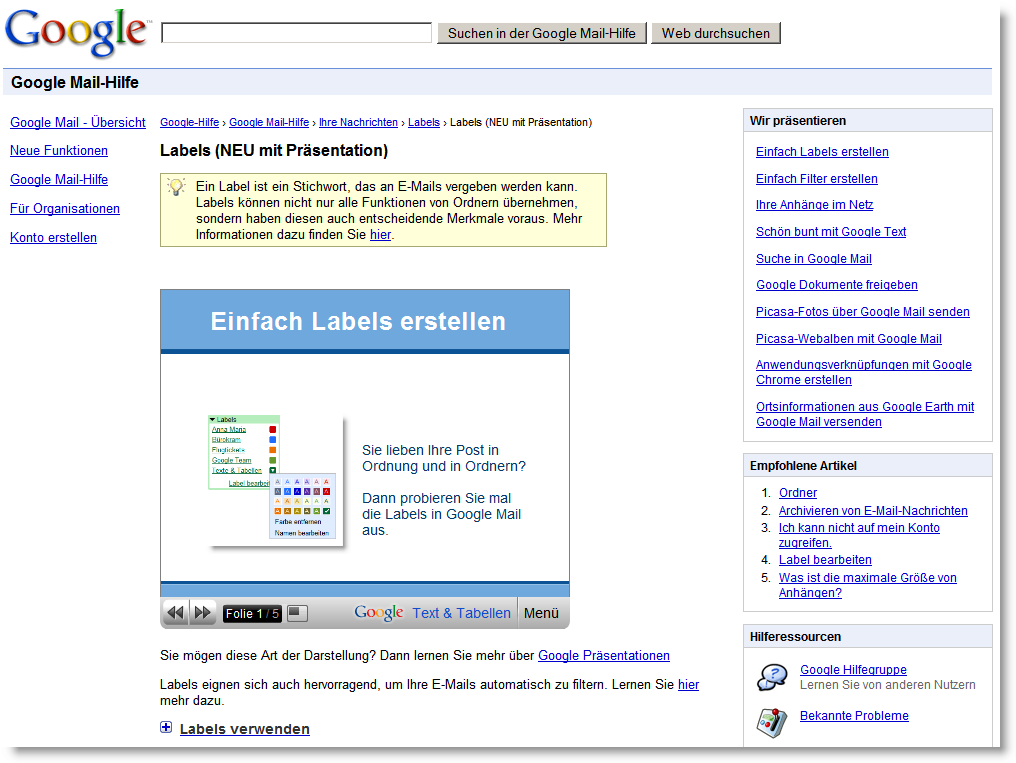Open Was ist die maximale Größe von Anhängen
The image size is (1016, 763).
tap(868, 585)
